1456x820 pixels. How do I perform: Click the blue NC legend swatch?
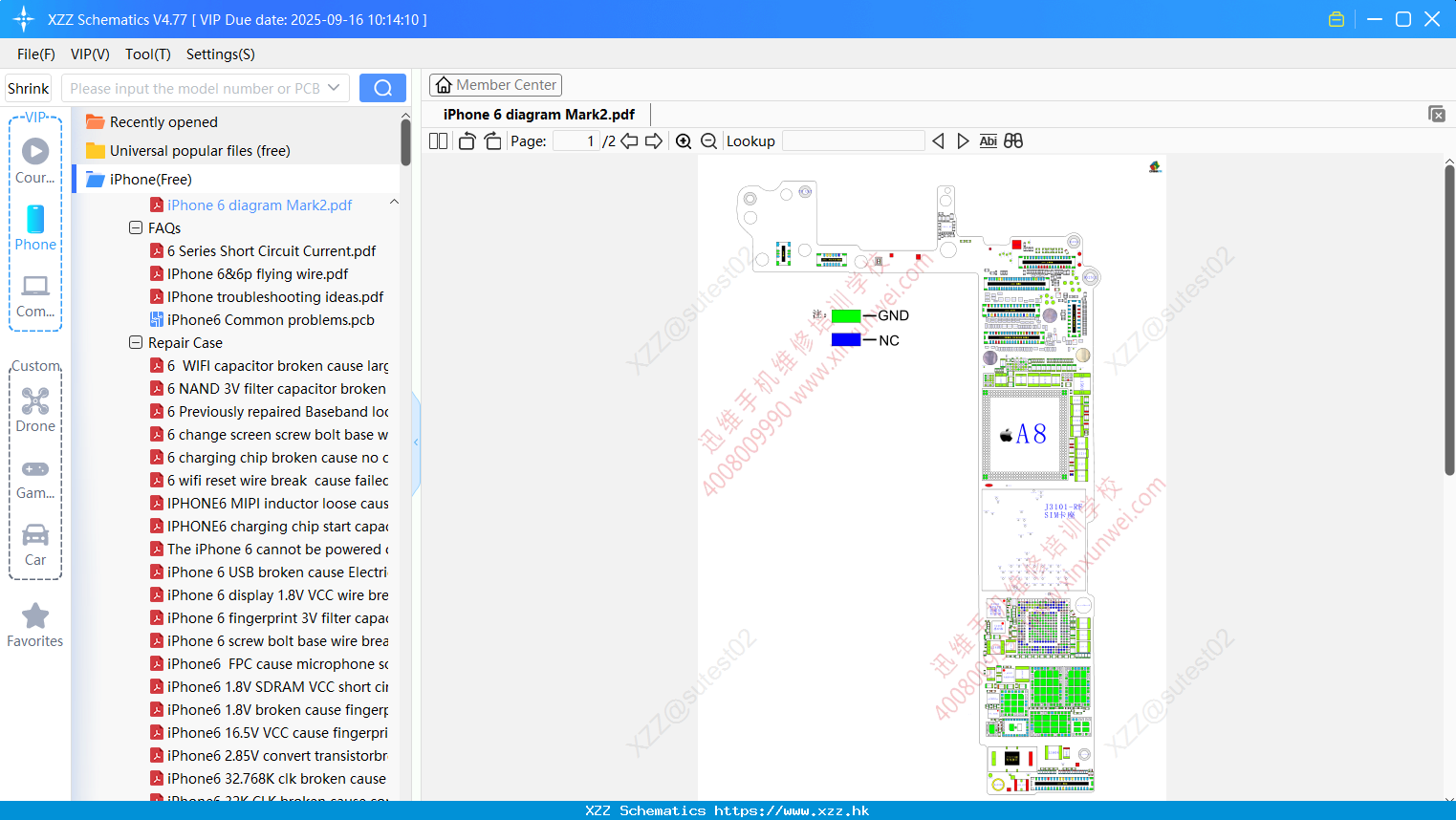click(846, 340)
